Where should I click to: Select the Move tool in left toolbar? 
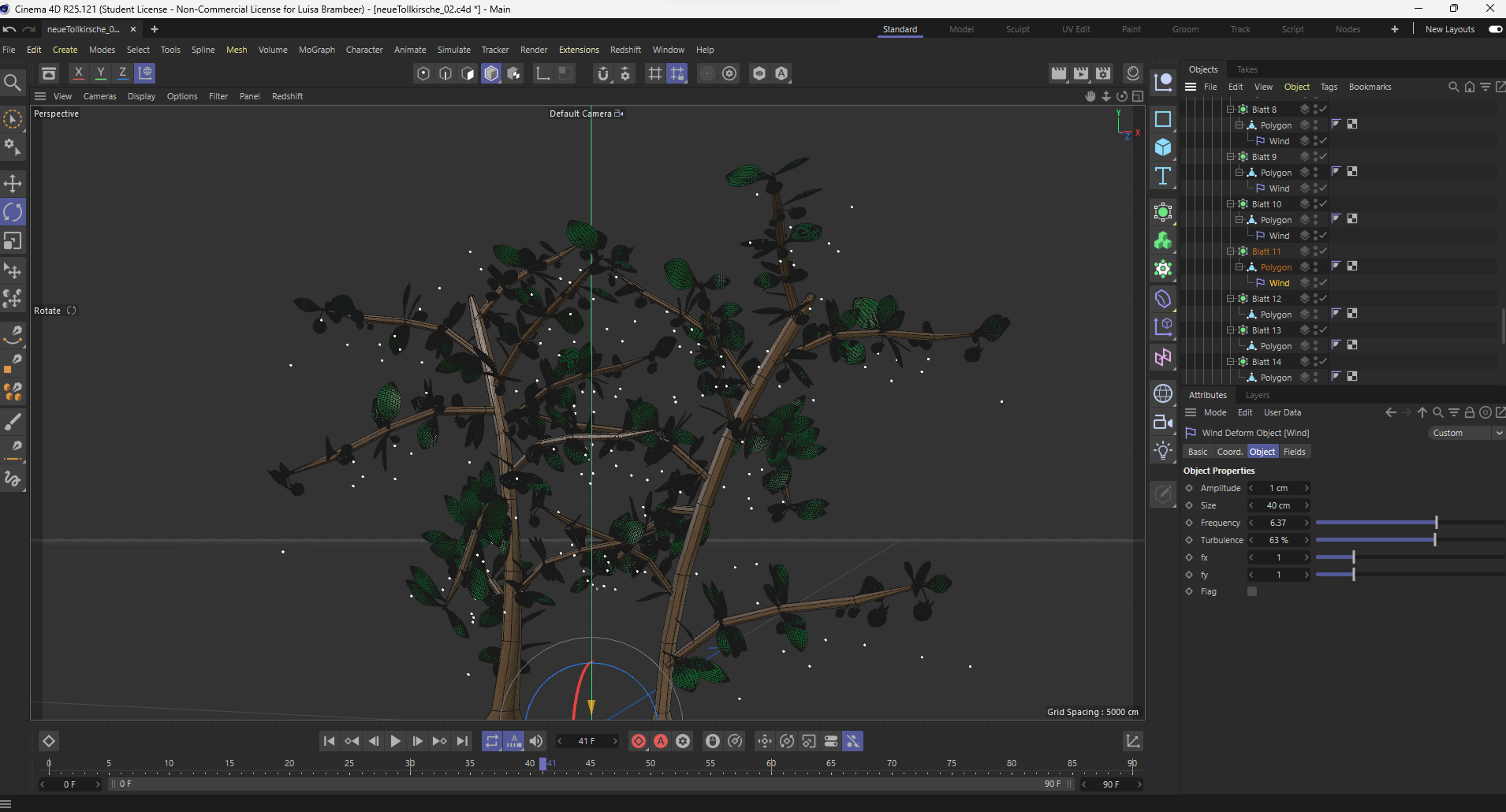(x=13, y=184)
